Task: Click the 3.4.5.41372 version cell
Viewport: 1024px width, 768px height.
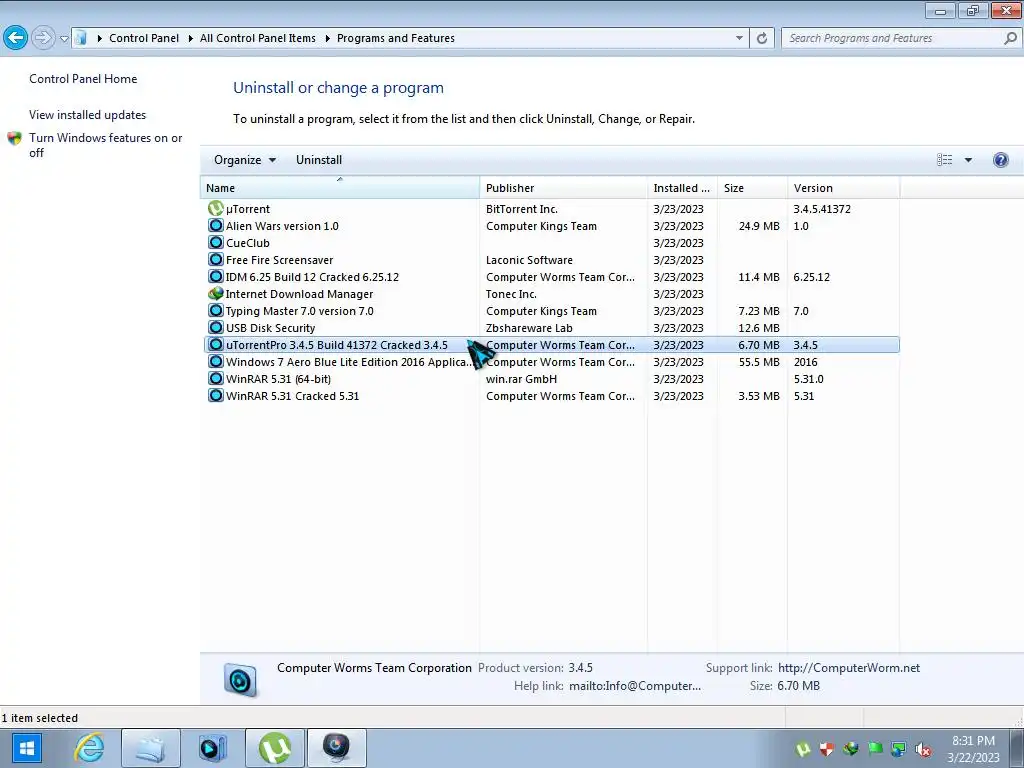Action: (822, 209)
